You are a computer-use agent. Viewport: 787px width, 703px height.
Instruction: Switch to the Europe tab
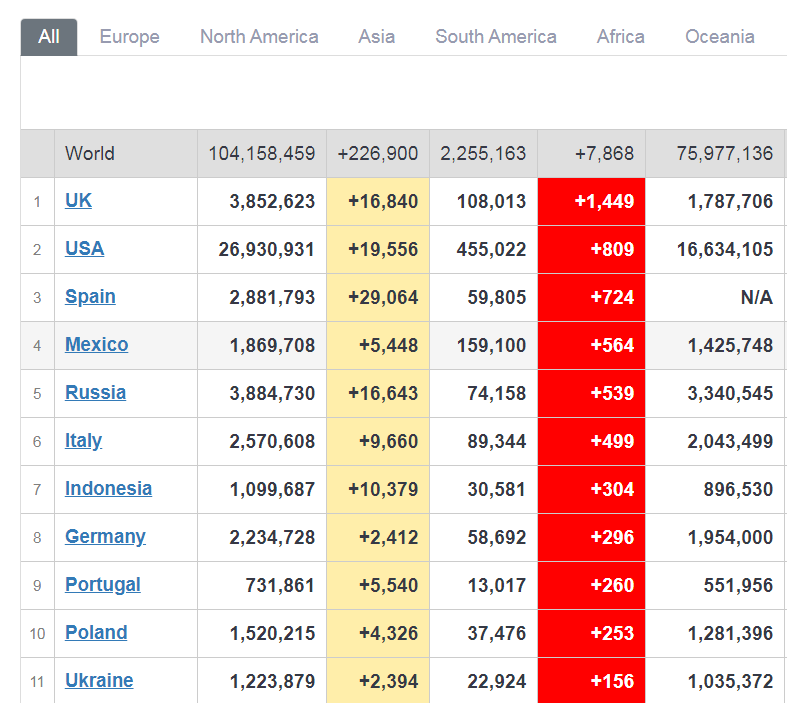pyautogui.click(x=129, y=37)
